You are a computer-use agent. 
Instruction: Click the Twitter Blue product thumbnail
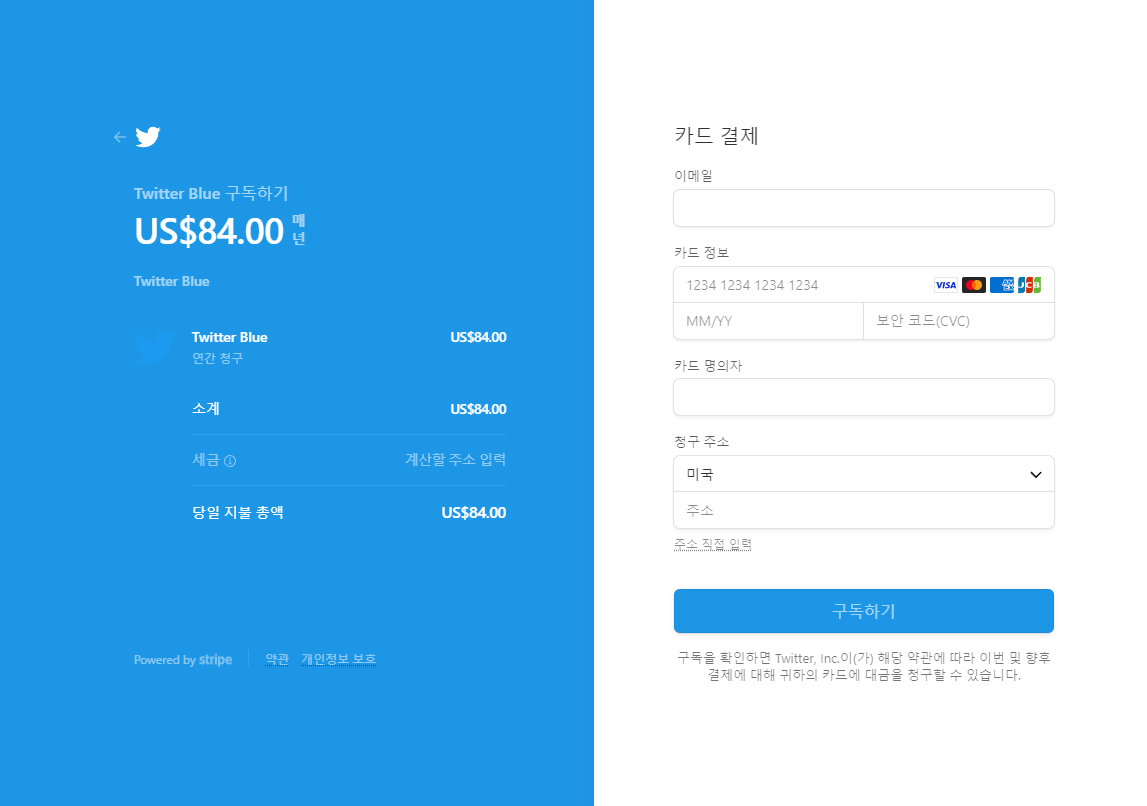pyautogui.click(x=154, y=347)
